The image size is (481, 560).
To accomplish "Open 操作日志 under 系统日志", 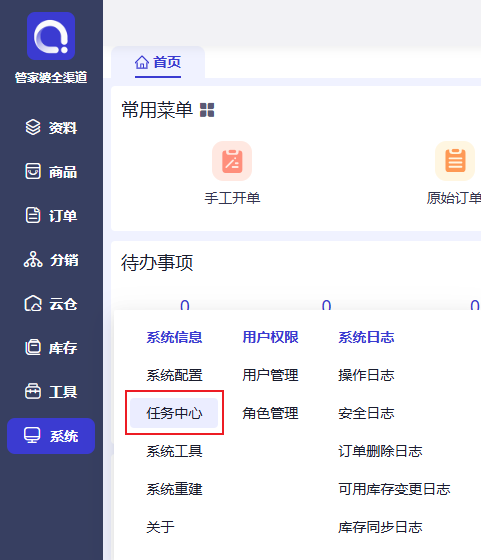I will 366,375.
